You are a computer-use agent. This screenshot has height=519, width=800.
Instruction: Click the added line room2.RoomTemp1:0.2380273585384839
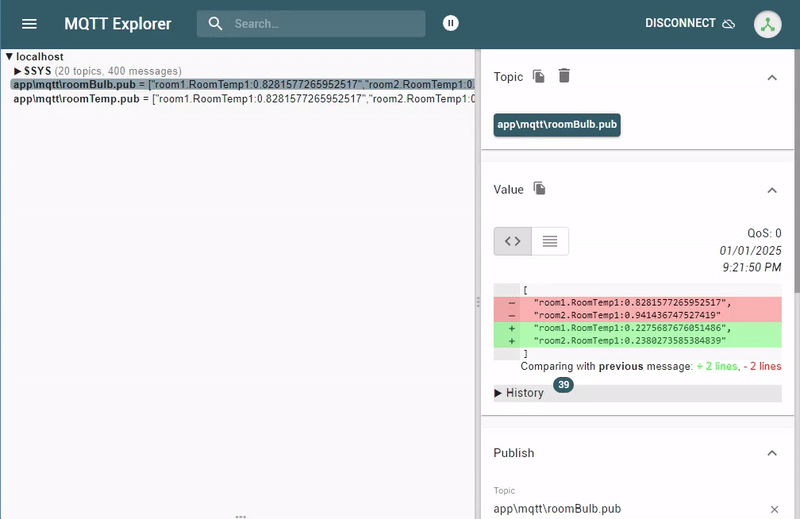tap(638, 341)
